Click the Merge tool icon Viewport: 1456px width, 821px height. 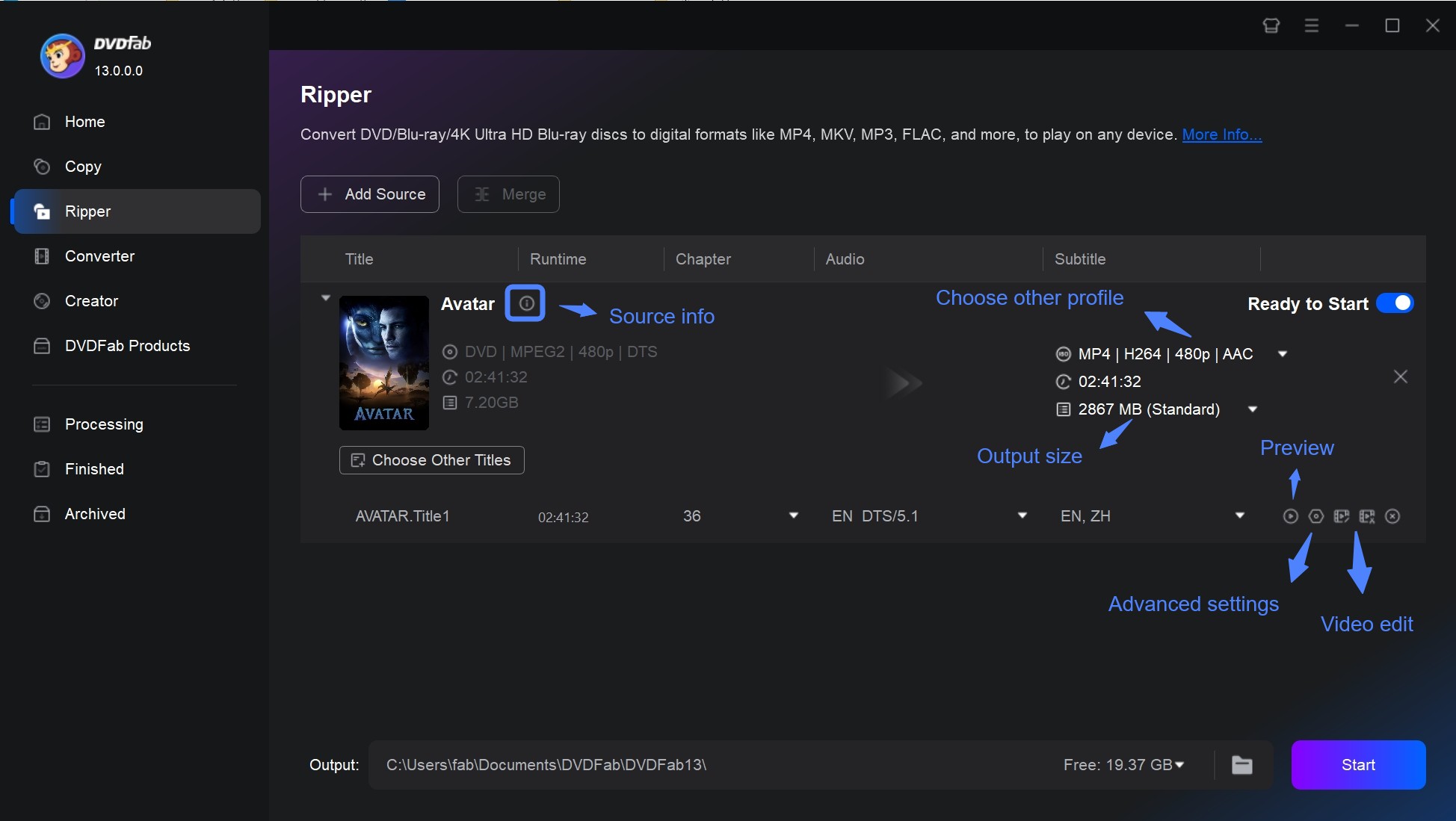(483, 193)
